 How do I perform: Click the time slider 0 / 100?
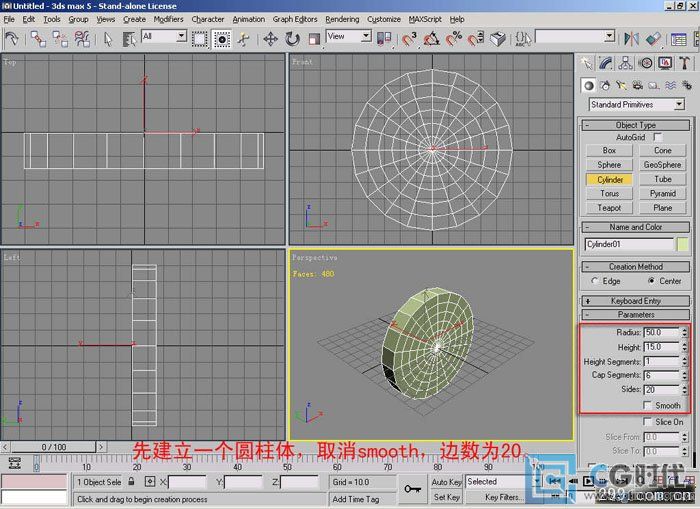pyautogui.click(x=54, y=446)
